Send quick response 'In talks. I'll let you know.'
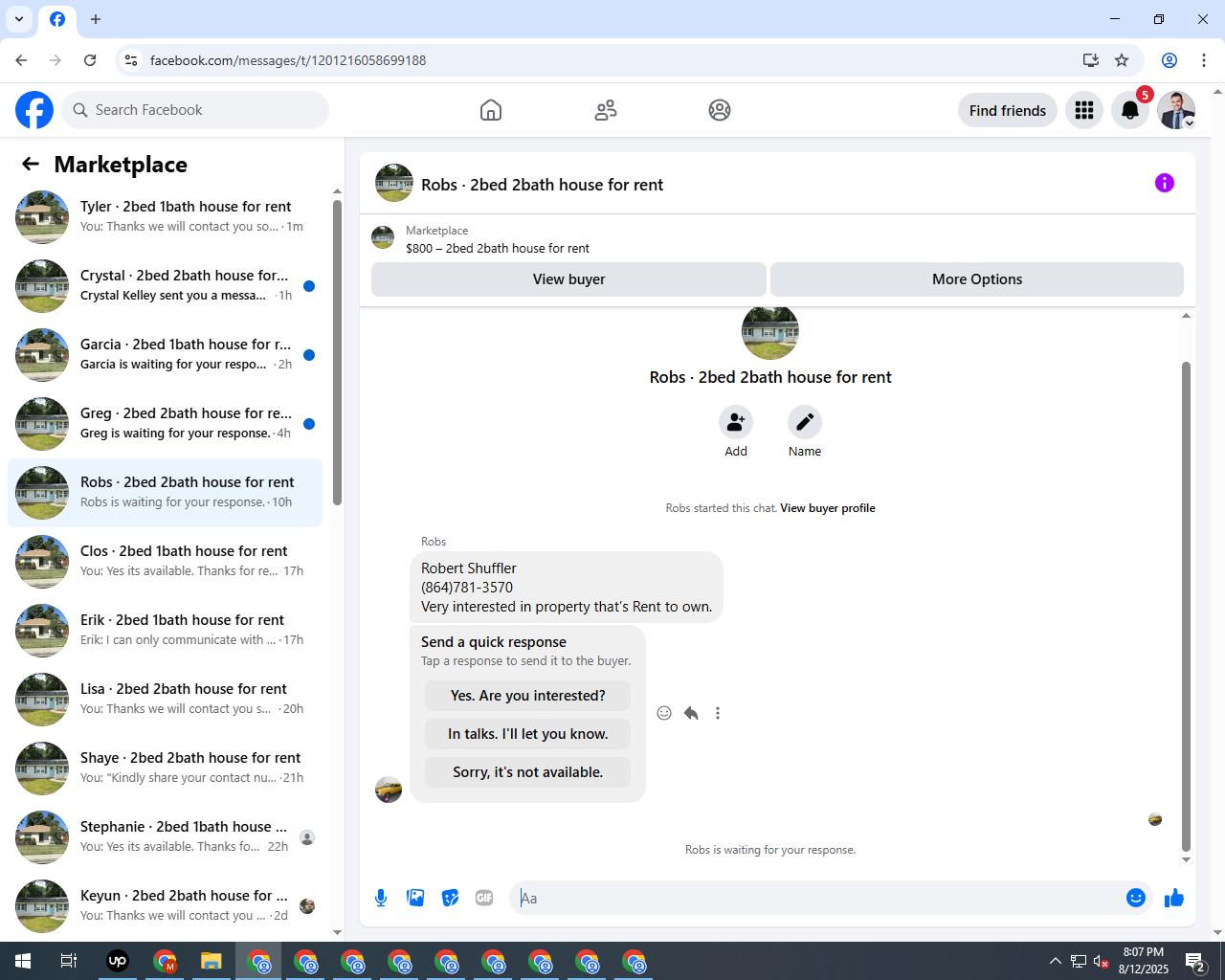Viewport: 1225px width, 980px height. click(528, 734)
